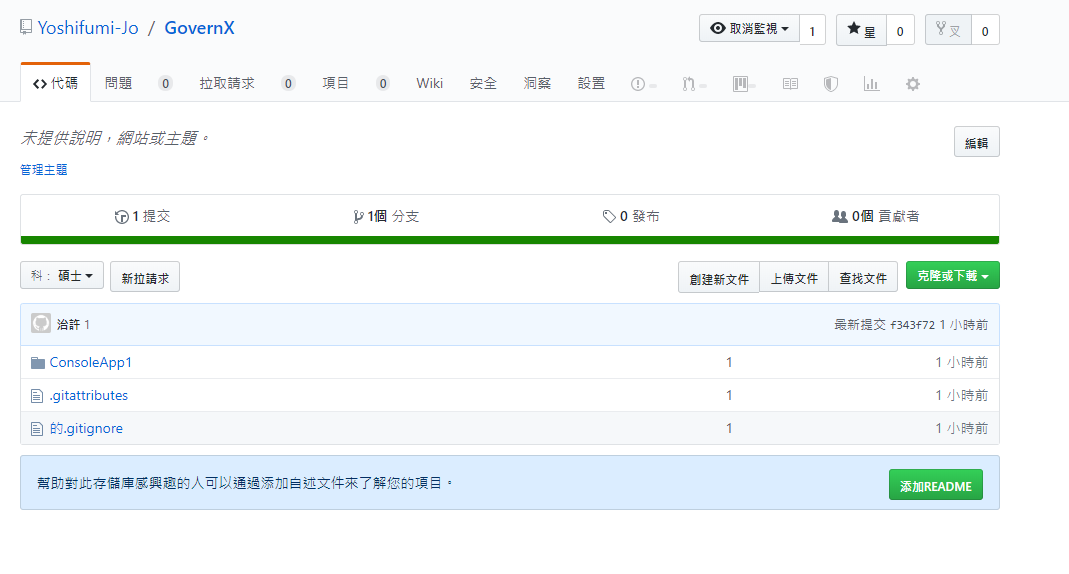
Task: View the 0 發布 releases page
Action: [631, 216]
